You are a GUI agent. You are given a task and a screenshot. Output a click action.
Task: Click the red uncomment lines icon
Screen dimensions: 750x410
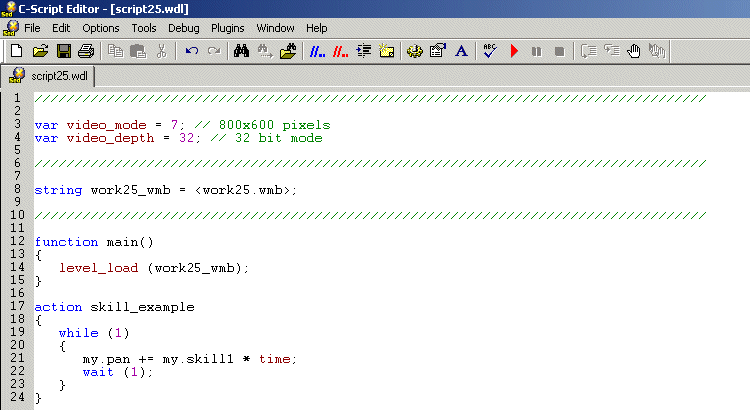click(x=341, y=50)
